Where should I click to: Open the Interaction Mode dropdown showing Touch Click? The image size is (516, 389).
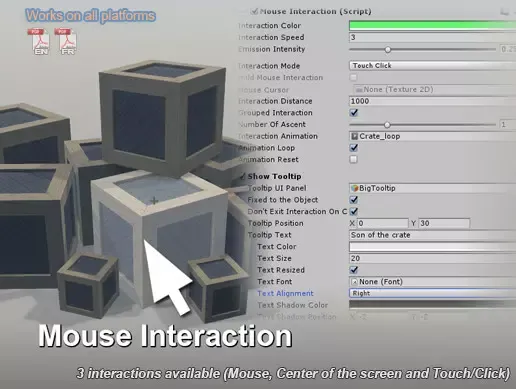tap(433, 66)
